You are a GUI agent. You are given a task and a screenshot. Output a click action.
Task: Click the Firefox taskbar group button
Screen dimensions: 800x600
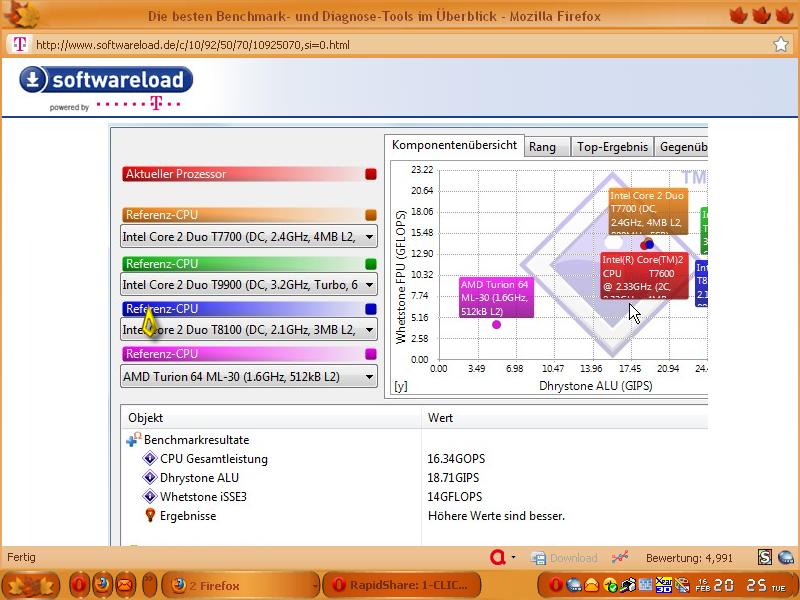[x=242, y=585]
